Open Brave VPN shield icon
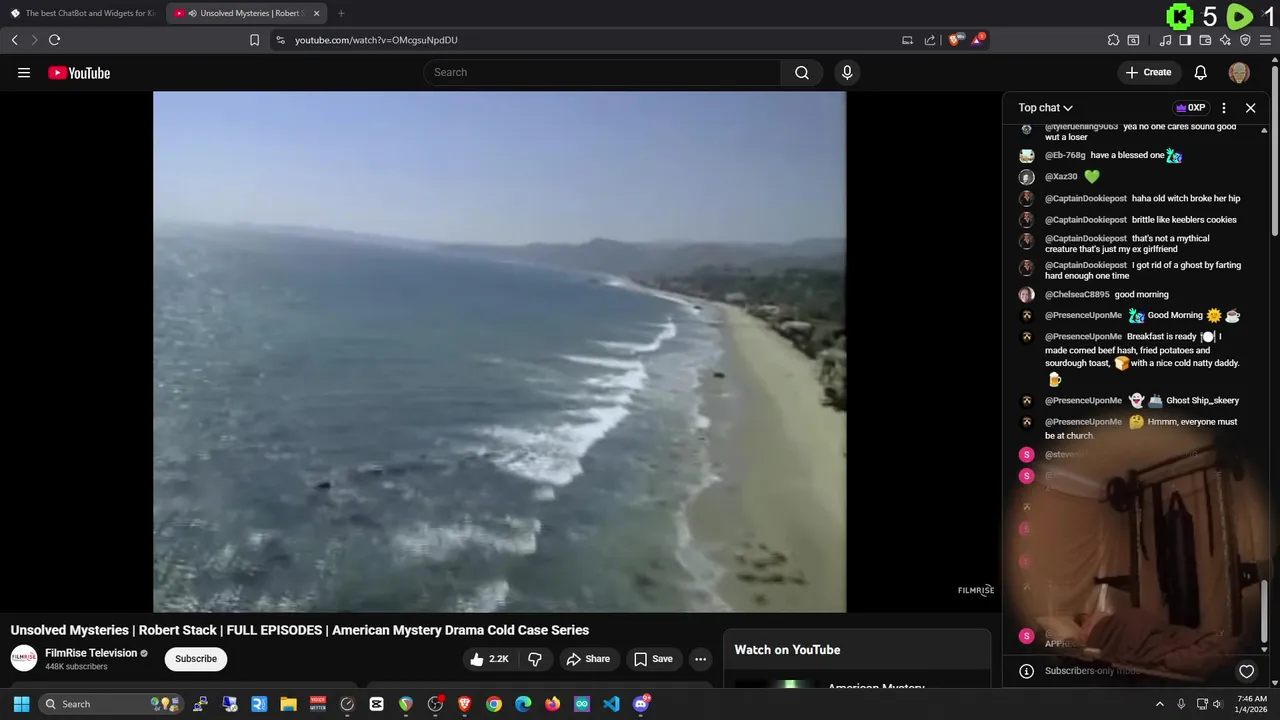 (1245, 40)
